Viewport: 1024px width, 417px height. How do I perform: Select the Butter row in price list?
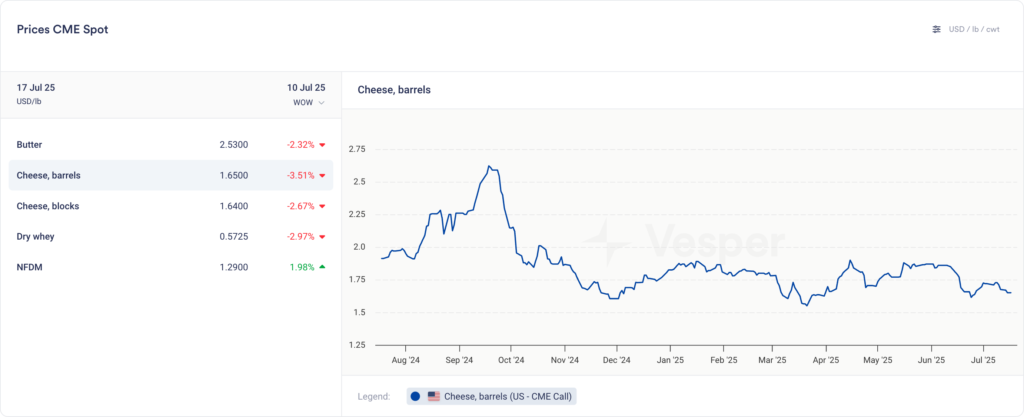click(170, 145)
